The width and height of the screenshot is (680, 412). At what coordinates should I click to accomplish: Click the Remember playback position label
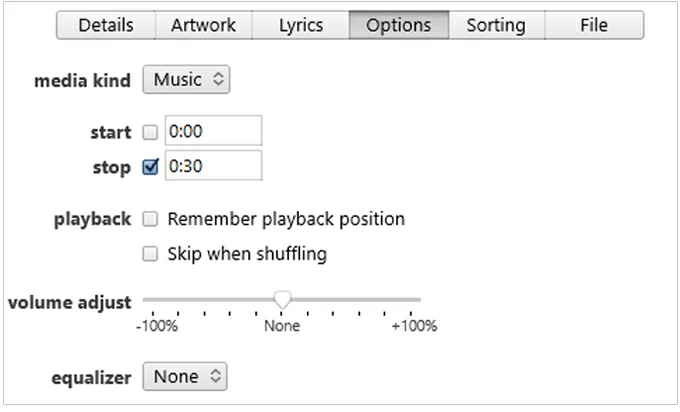pyautogui.click(x=286, y=219)
